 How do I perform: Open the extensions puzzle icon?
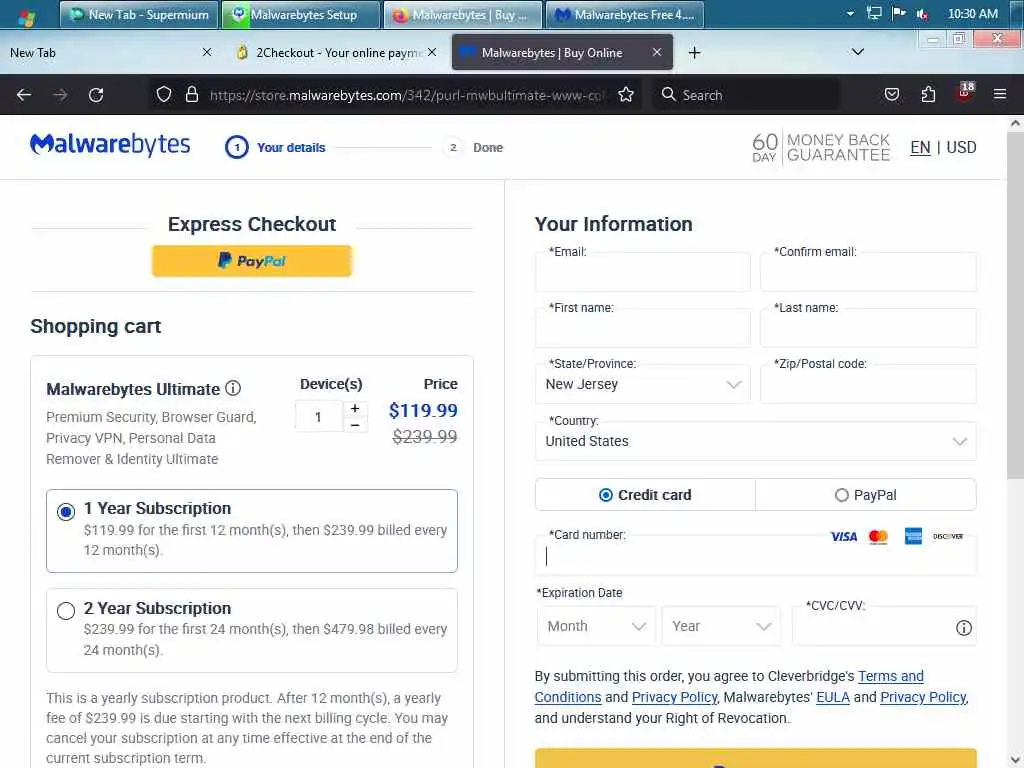[928, 95]
